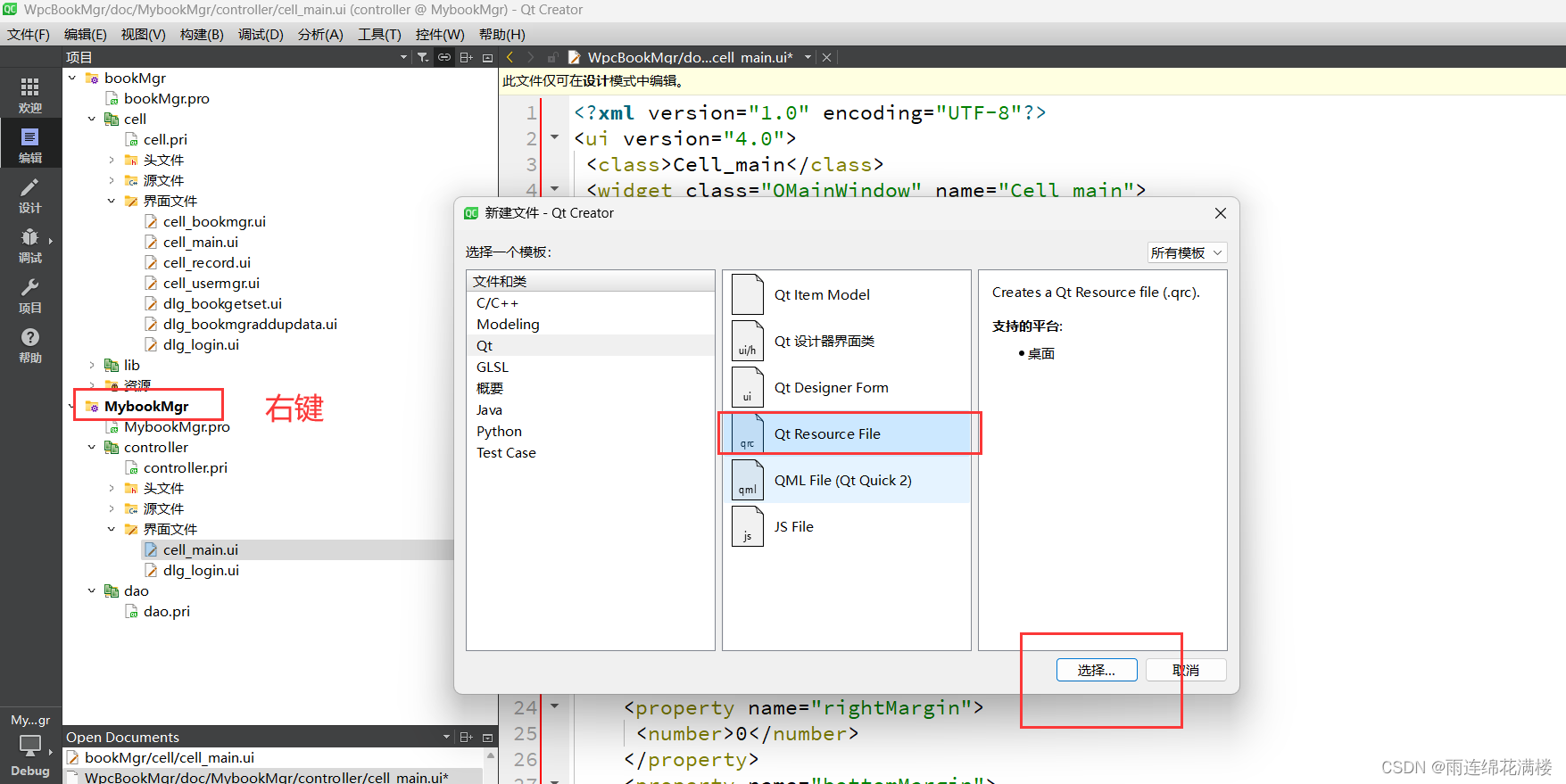Select the C/C++ template category
The image size is (1566, 784).
590,302
